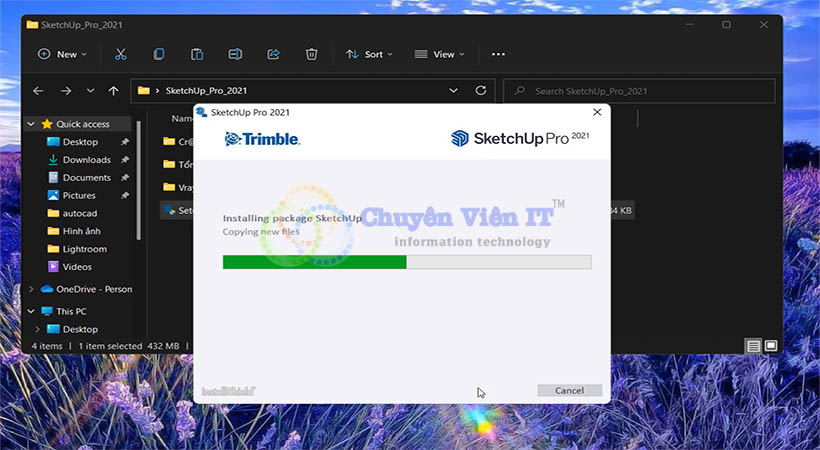Click the Paste icon in Explorer toolbar
Image resolution: width=820 pixels, height=450 pixels.
pyautogui.click(x=197, y=54)
